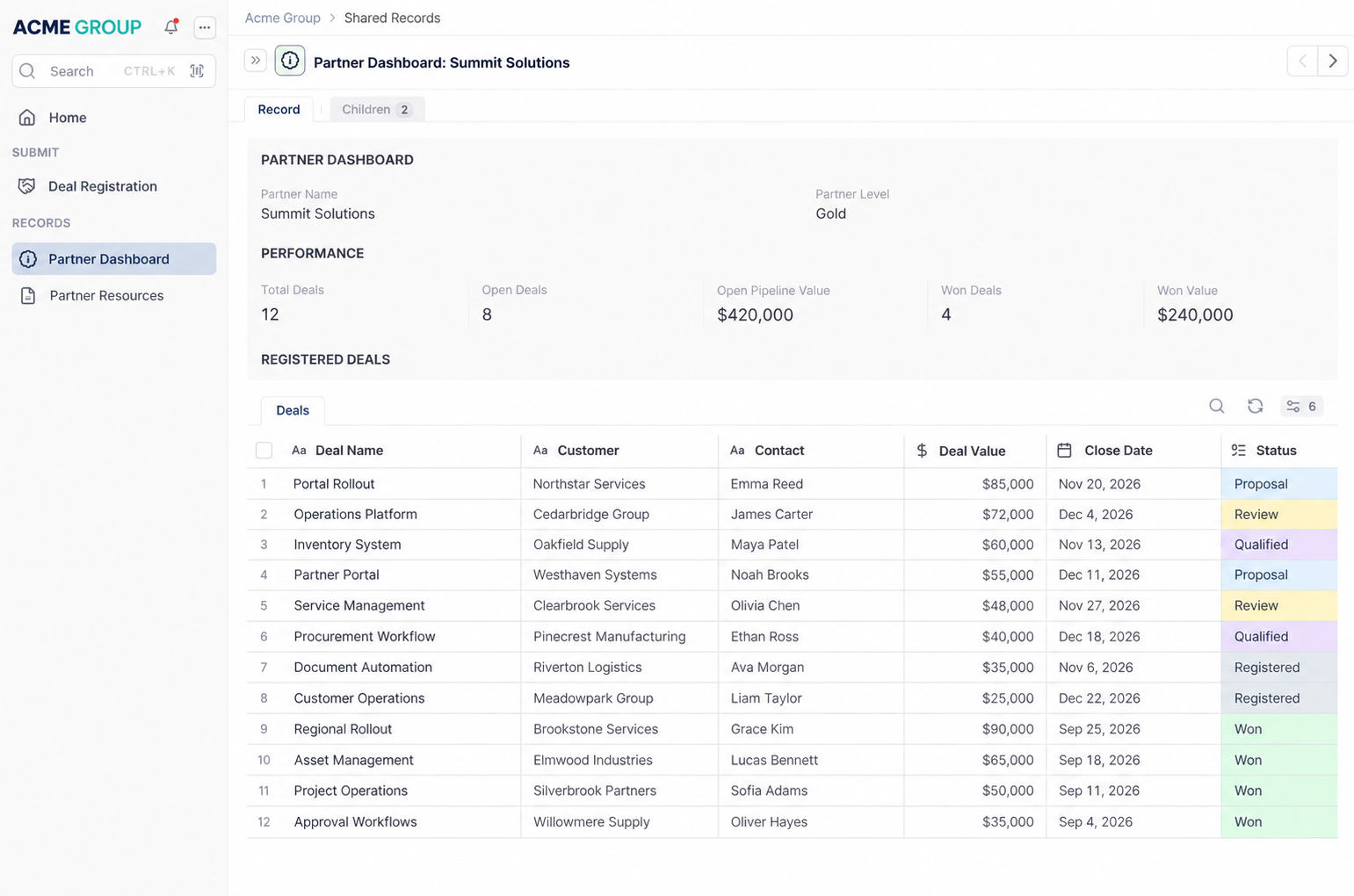Open Deal Registration page
Viewport: 1354px width, 896px height.
pos(103,186)
